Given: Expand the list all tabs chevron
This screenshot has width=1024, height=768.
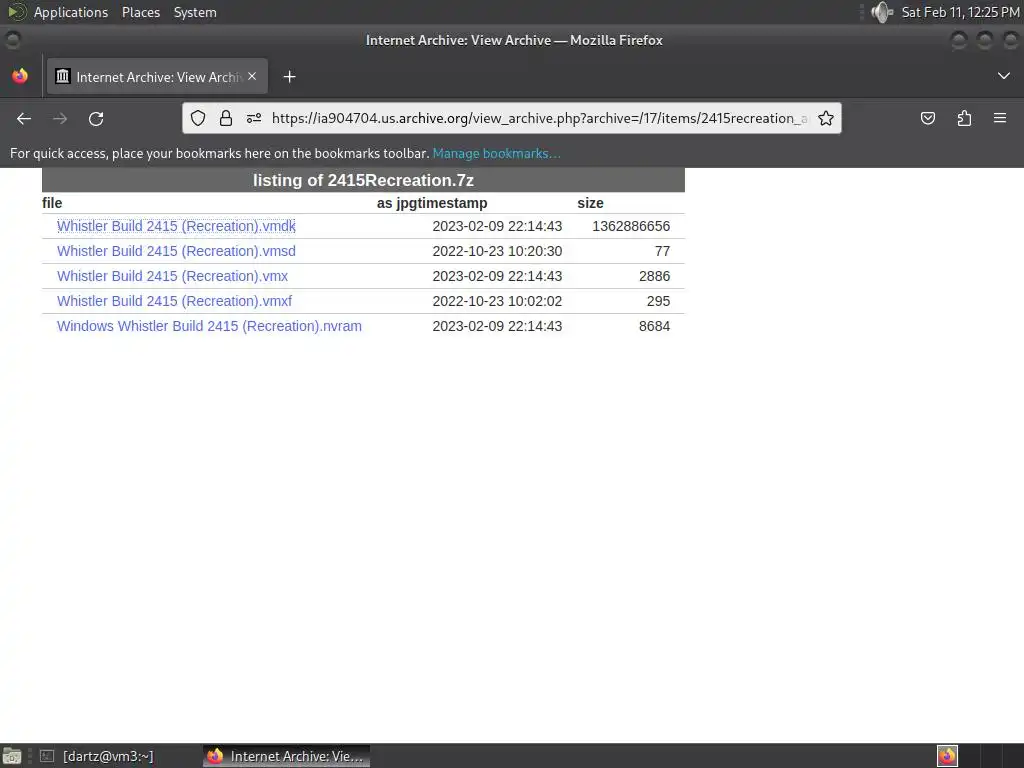Looking at the screenshot, I should coord(1004,76).
